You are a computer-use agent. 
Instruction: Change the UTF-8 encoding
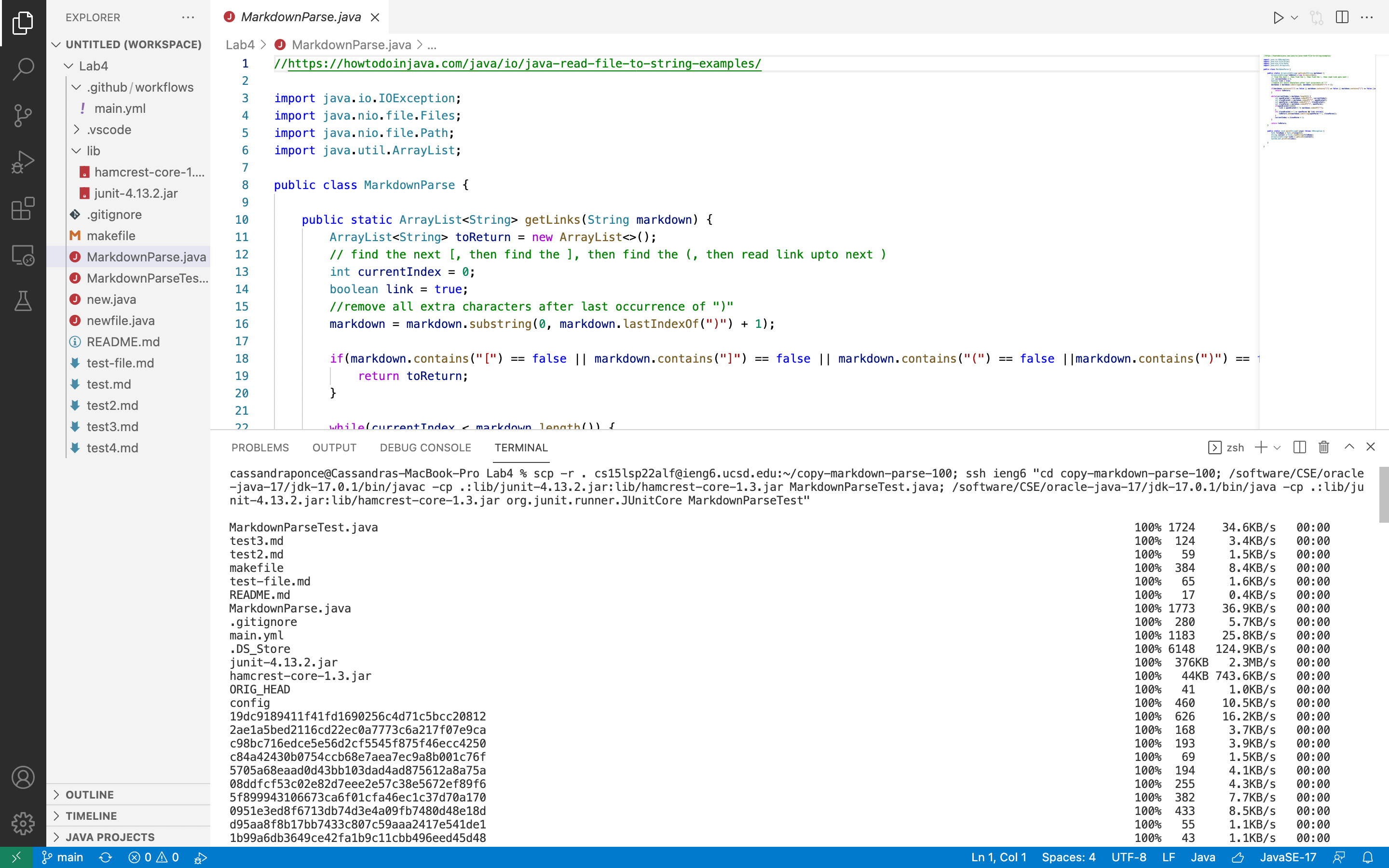(x=1129, y=857)
